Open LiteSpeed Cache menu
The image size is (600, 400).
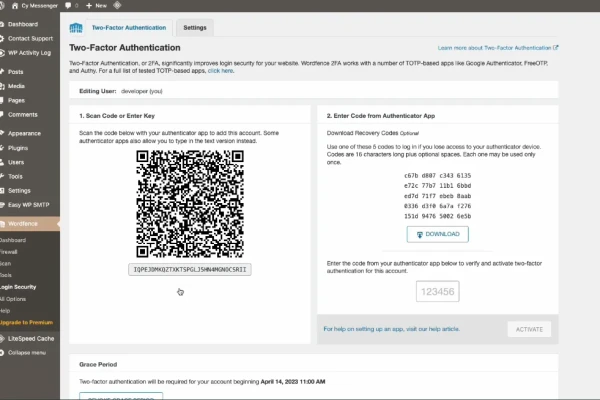click(31, 338)
